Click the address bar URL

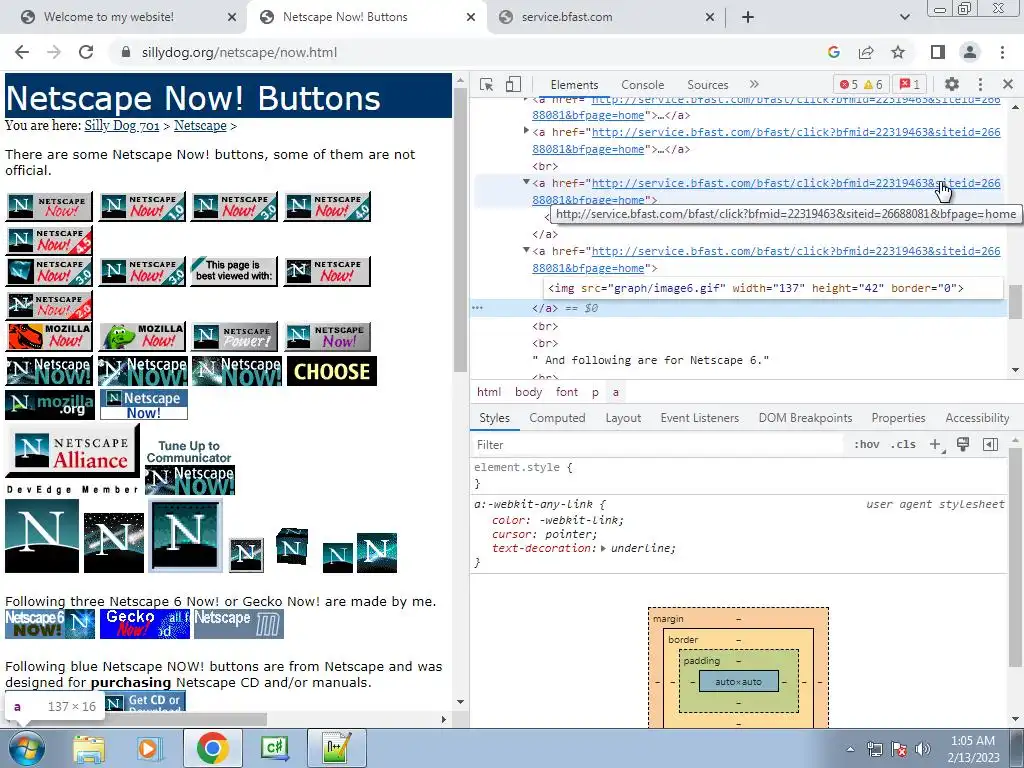pos(239,52)
